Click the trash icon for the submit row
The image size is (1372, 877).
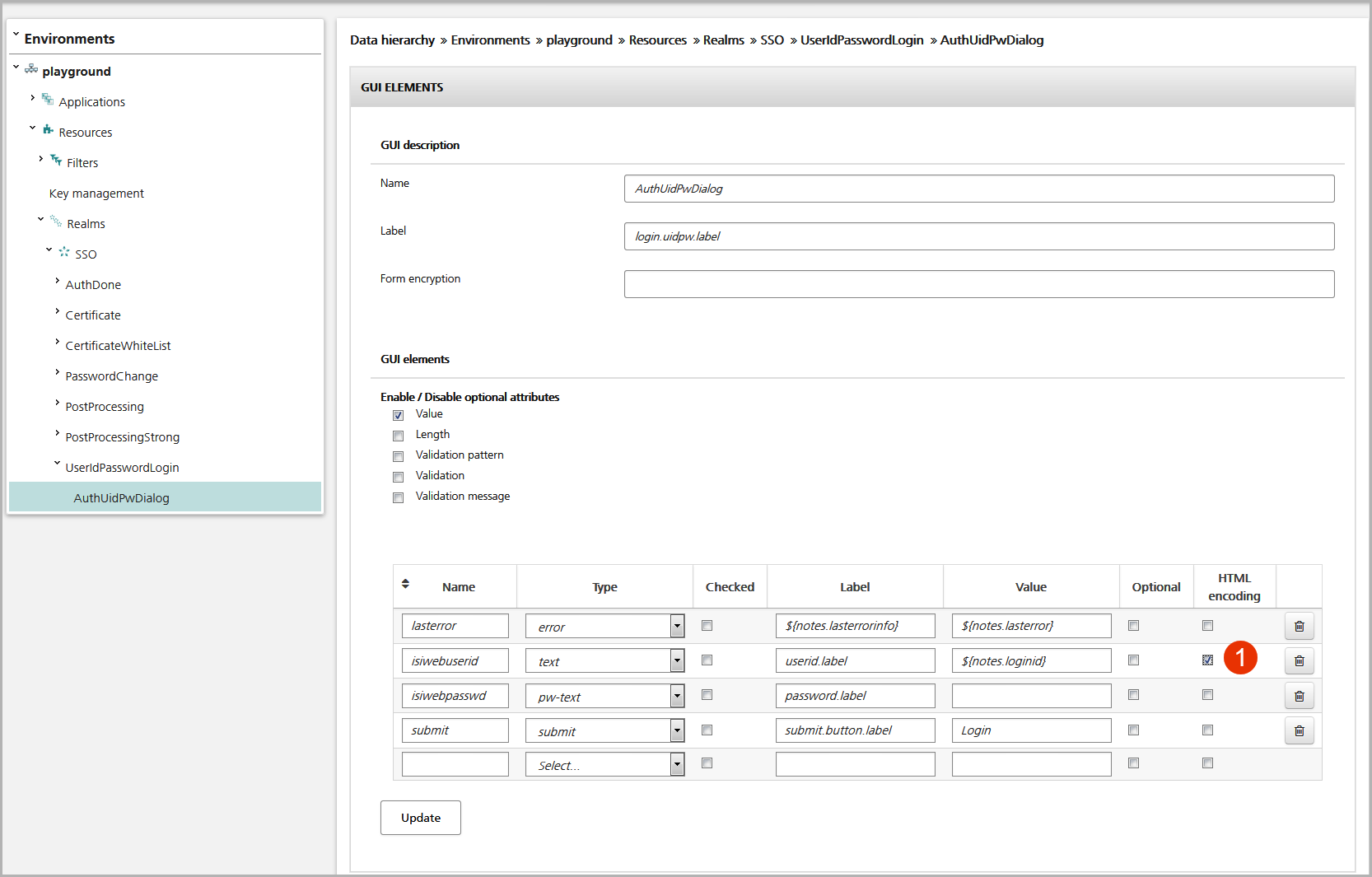click(1299, 731)
